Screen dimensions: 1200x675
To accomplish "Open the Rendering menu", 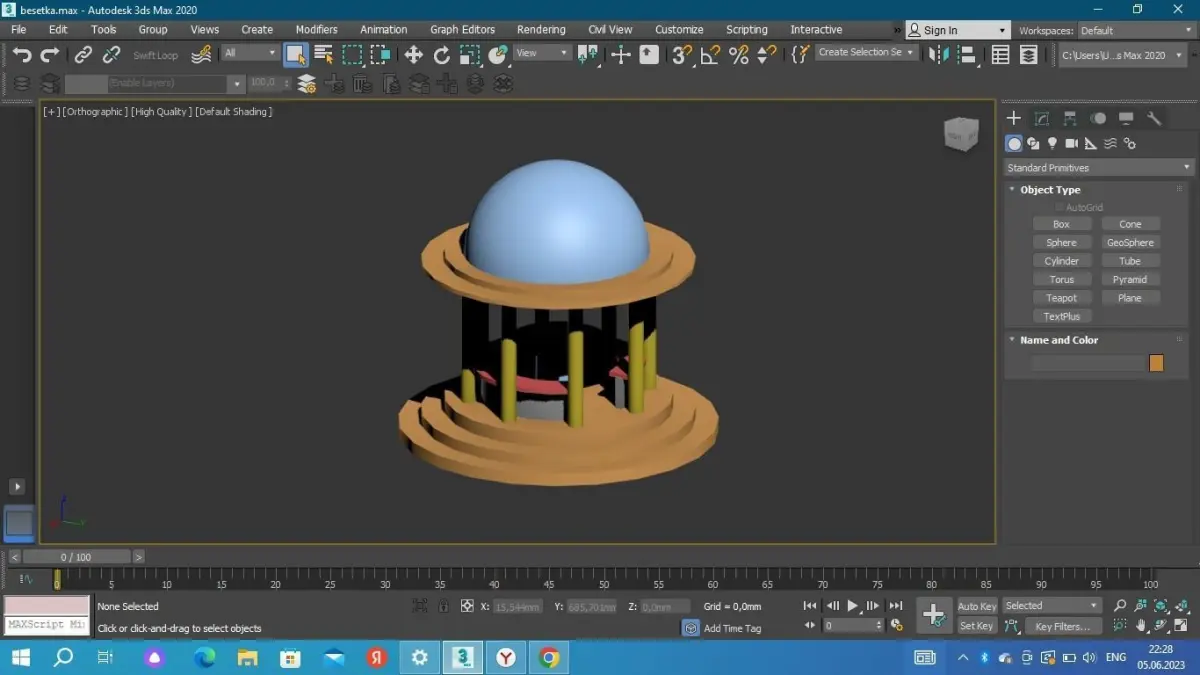I will pos(540,30).
